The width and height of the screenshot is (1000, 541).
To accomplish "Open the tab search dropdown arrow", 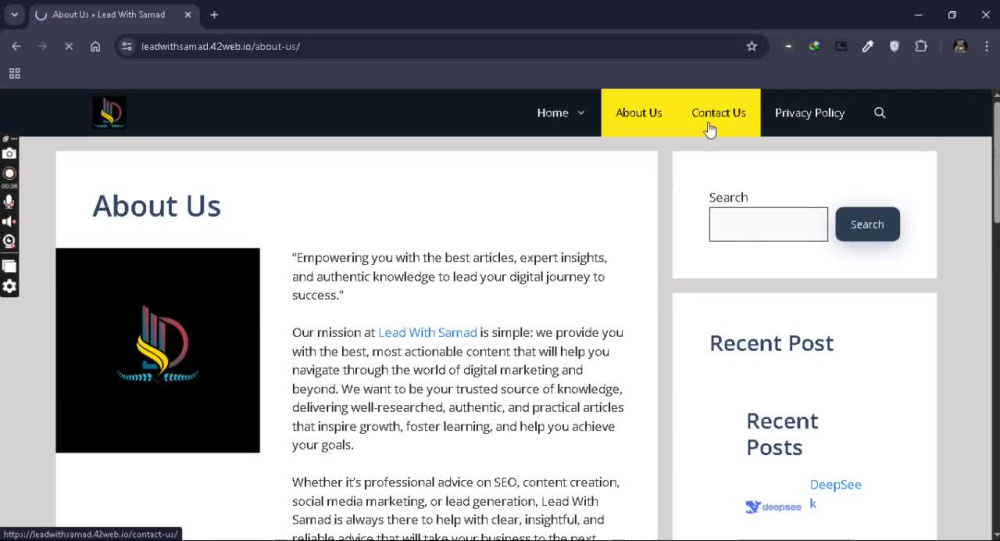I will pos(14,14).
